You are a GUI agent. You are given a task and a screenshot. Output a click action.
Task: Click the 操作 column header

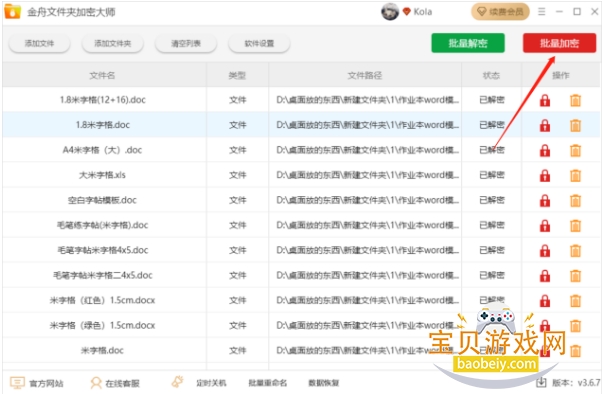tap(561, 76)
